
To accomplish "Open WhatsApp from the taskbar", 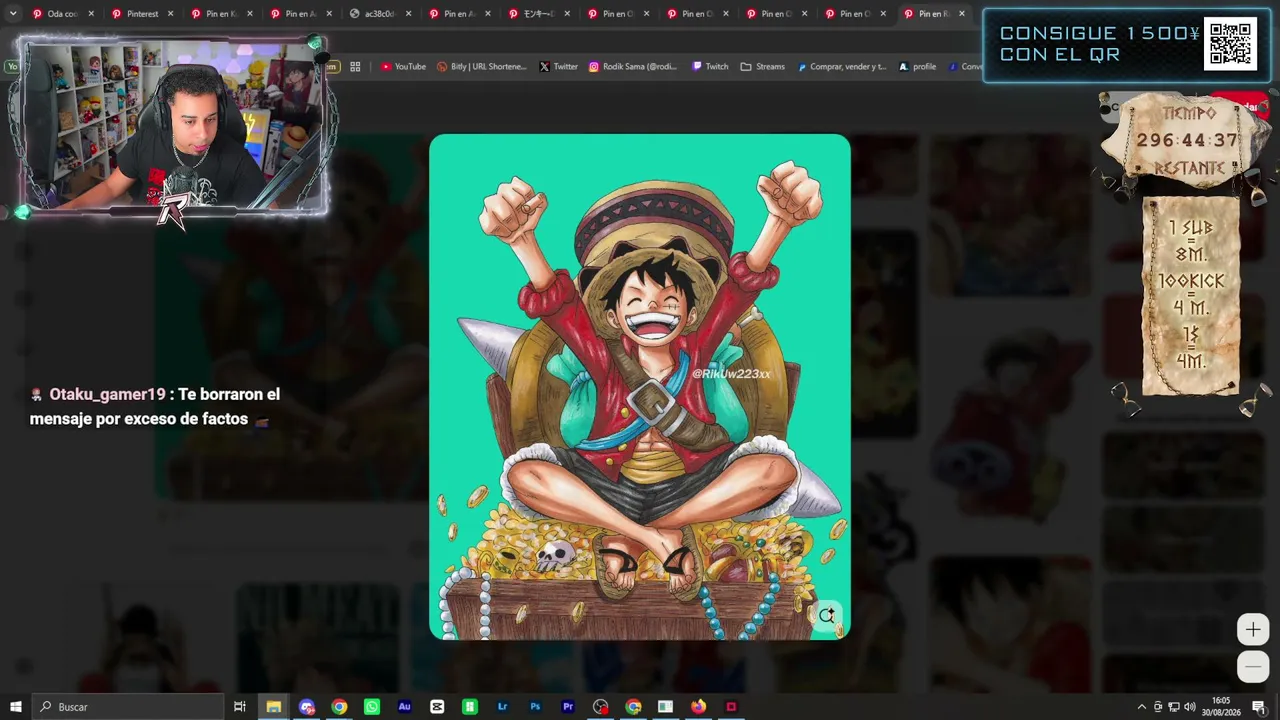I will click(372, 707).
